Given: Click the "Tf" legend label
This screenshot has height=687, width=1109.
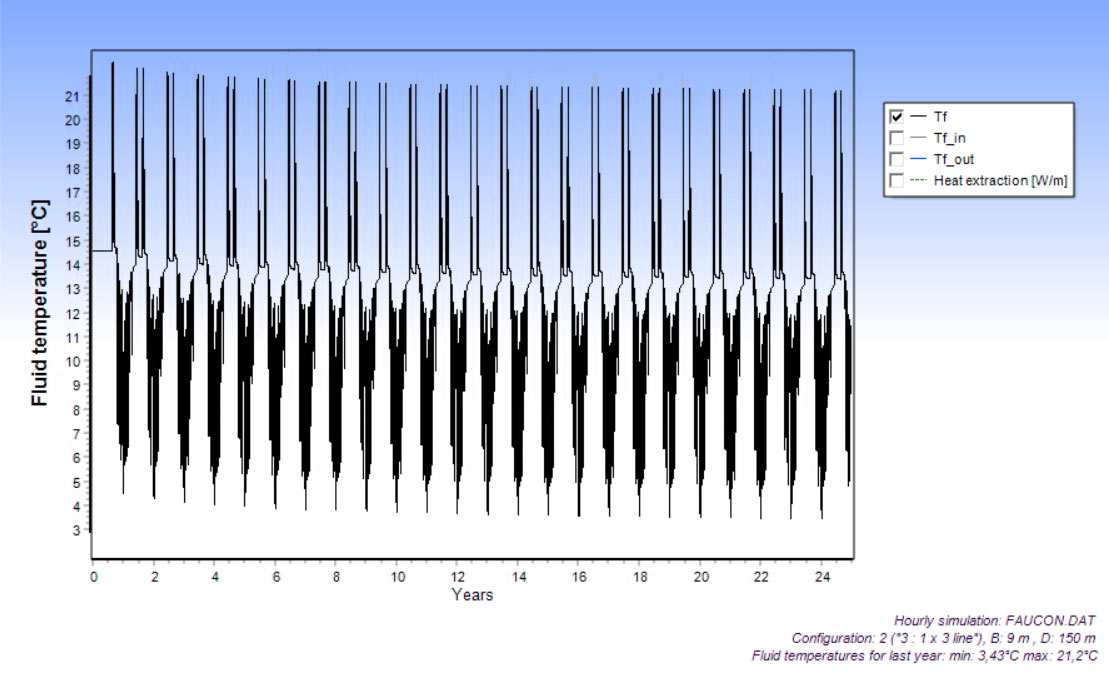Looking at the screenshot, I should coord(940,117).
